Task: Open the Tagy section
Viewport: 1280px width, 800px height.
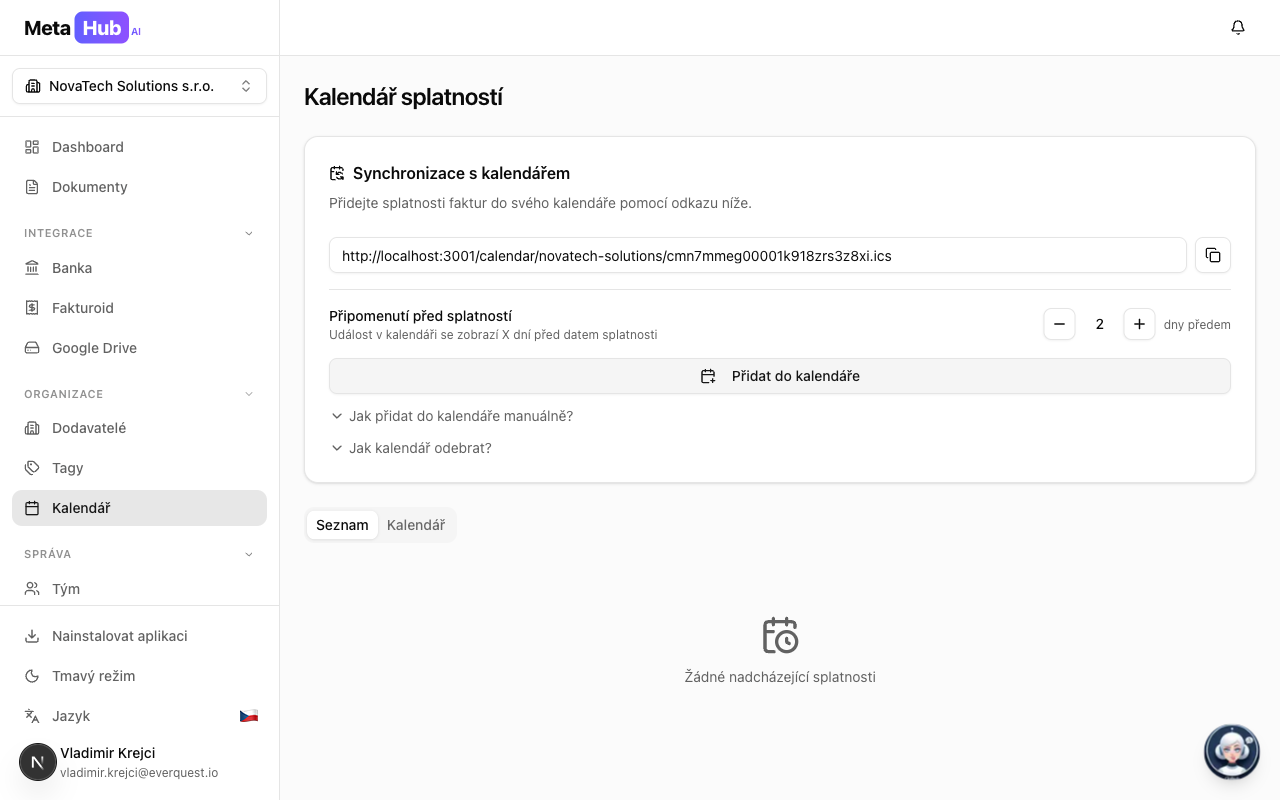Action: pyautogui.click(x=68, y=468)
